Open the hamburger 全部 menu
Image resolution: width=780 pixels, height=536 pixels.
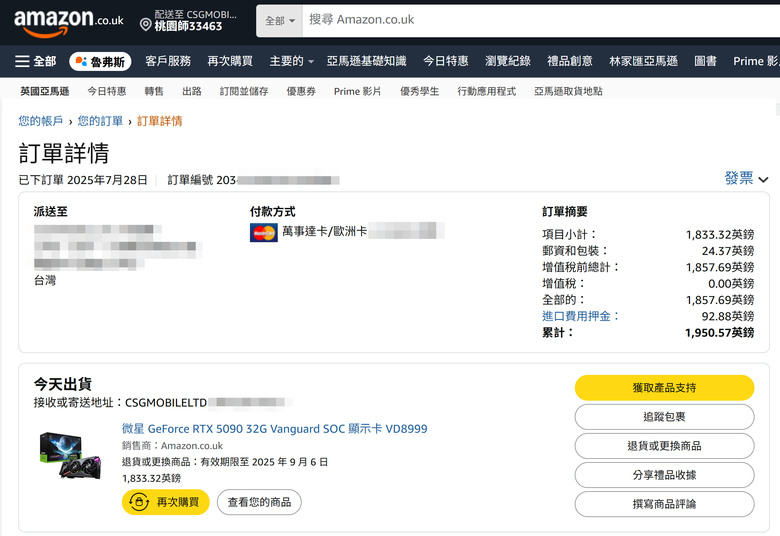[35, 61]
